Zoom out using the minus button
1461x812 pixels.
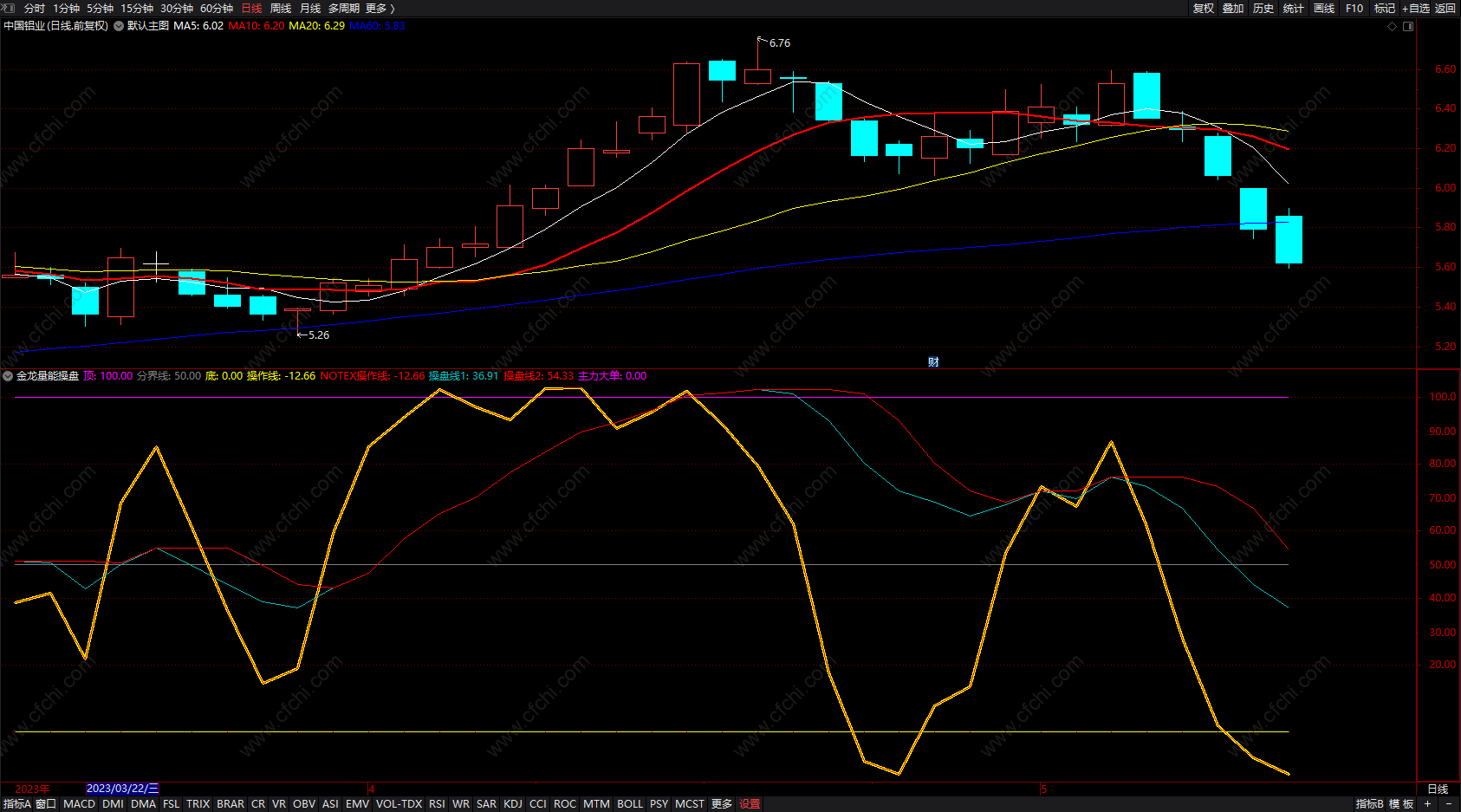pos(1449,804)
